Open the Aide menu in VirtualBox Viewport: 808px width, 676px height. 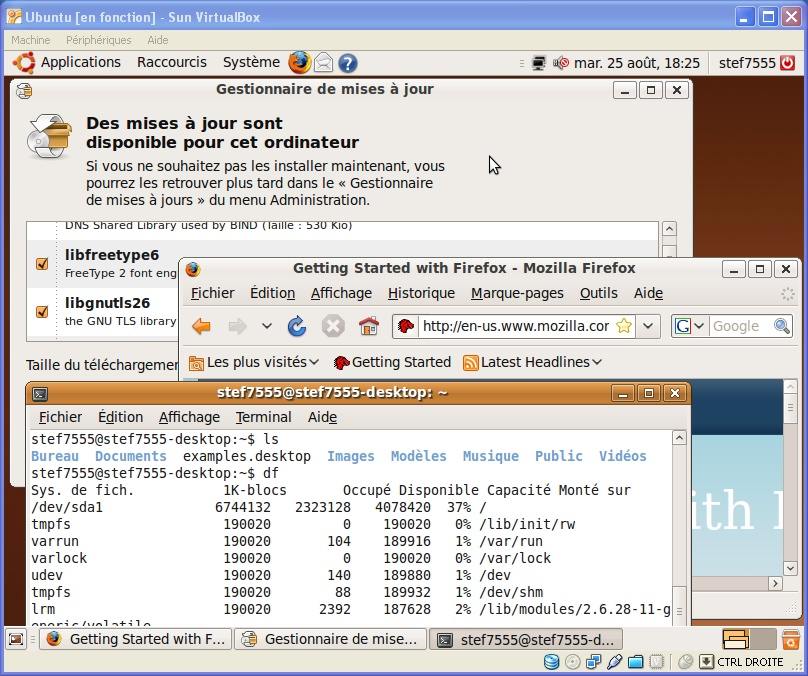158,40
